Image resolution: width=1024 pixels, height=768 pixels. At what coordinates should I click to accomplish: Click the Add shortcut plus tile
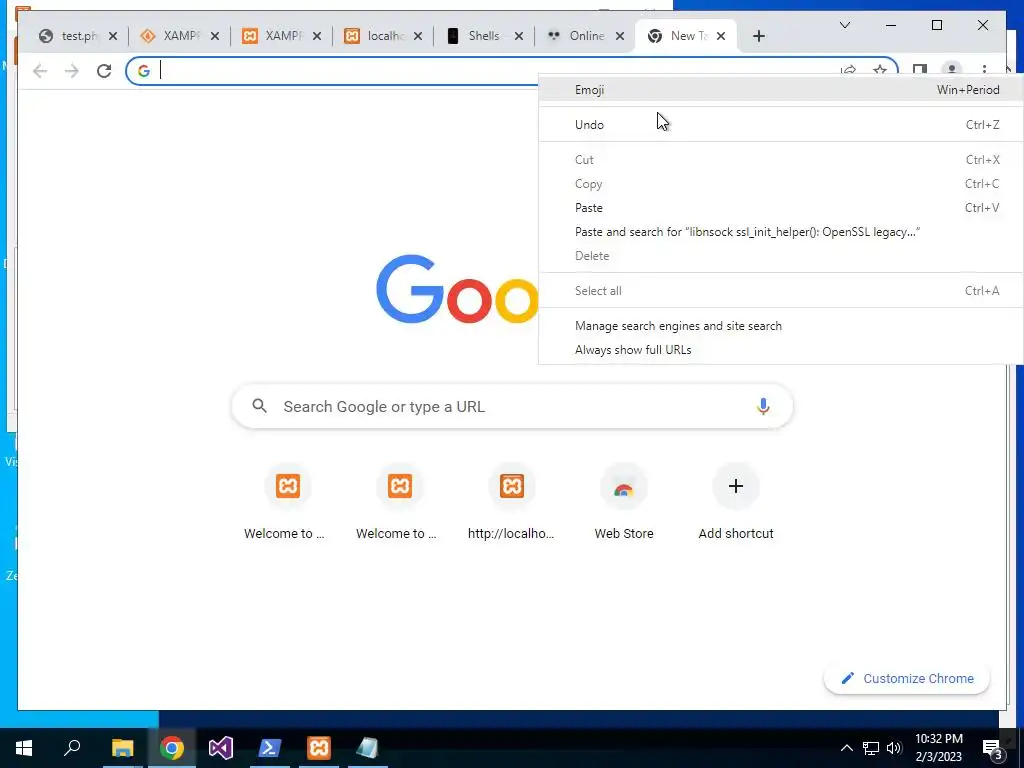pyautogui.click(x=736, y=486)
